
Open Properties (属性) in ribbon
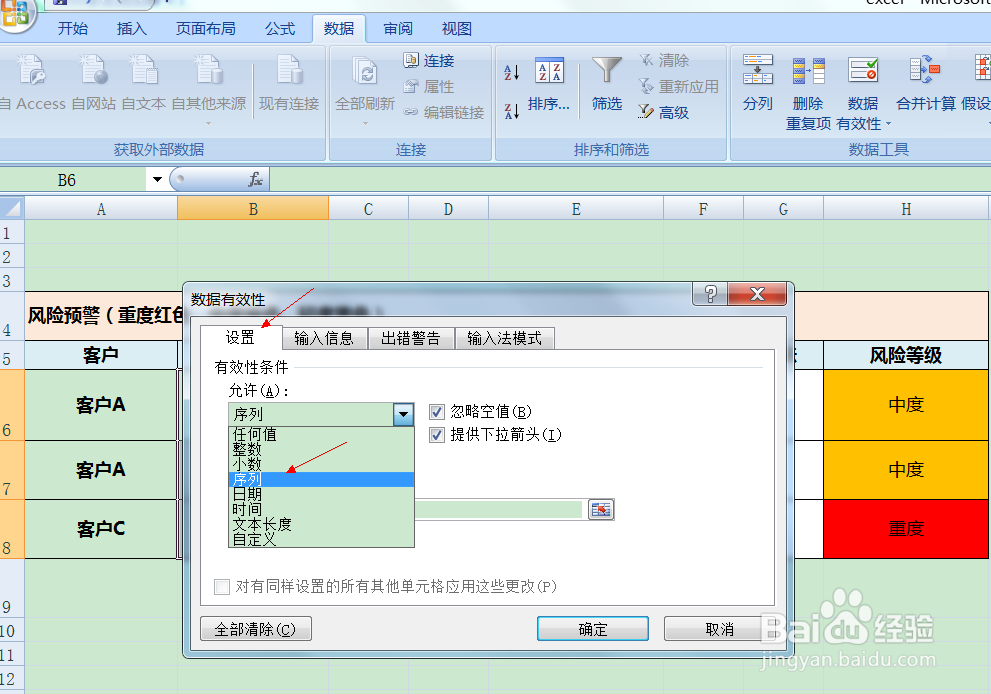click(429, 87)
